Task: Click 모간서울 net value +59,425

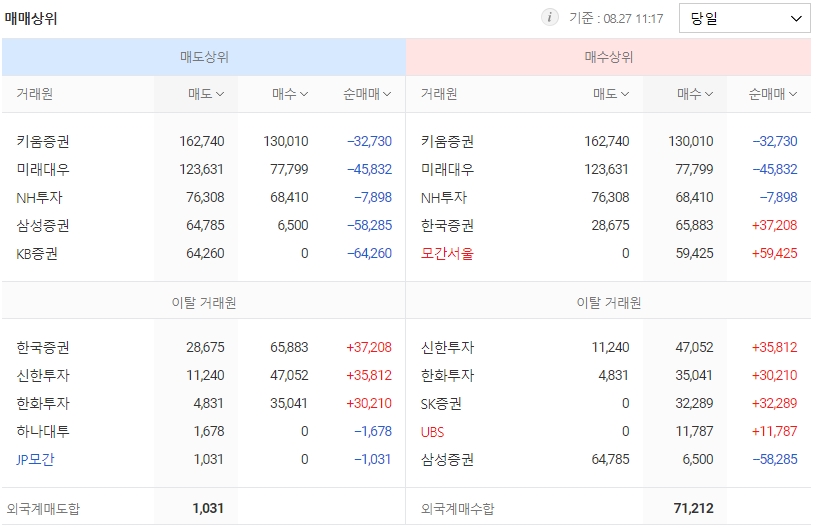Action: [774, 254]
